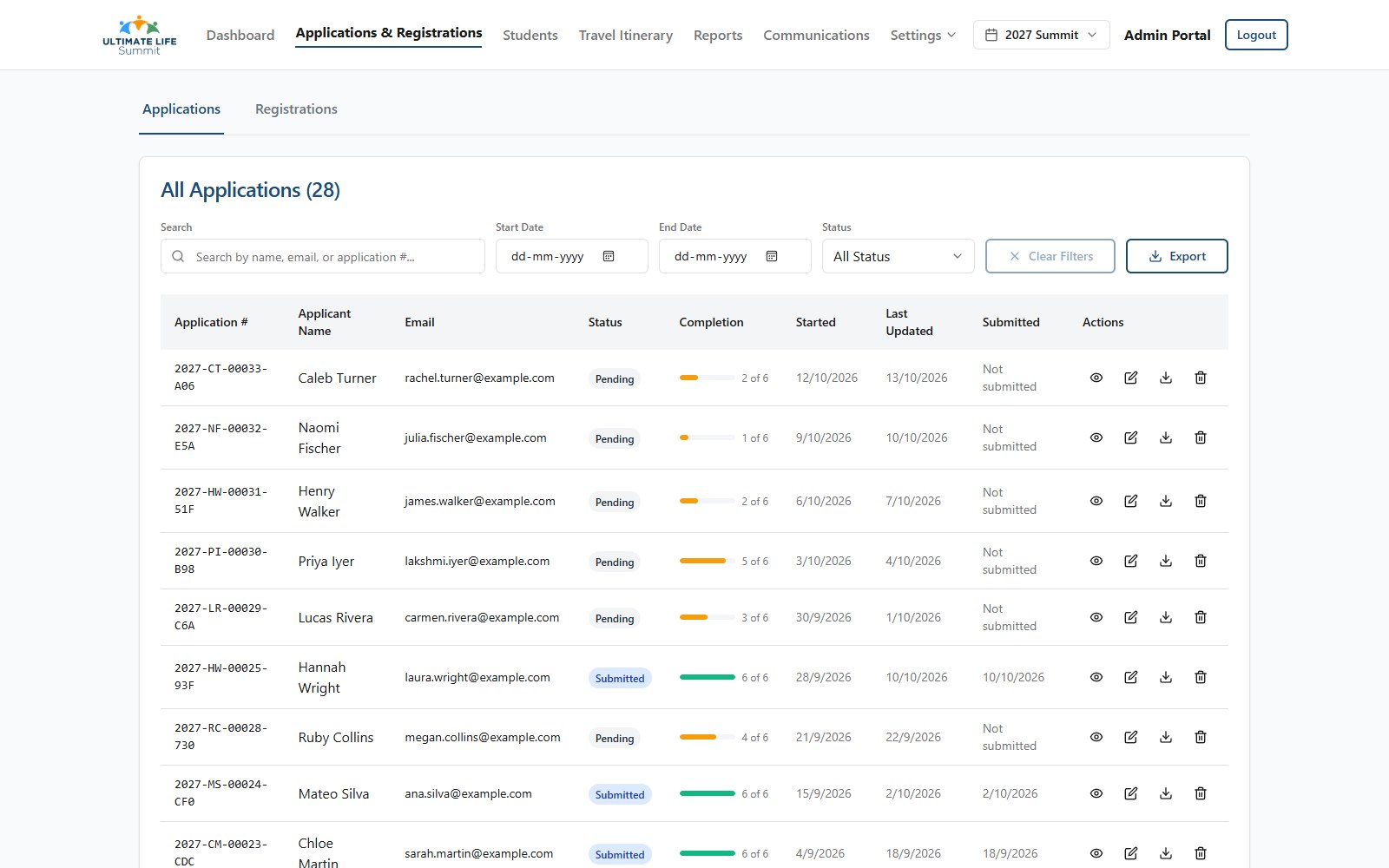Screen dimensions: 1389x868
Task: Click the Ultimate Life Summit logo
Action: coord(139,35)
